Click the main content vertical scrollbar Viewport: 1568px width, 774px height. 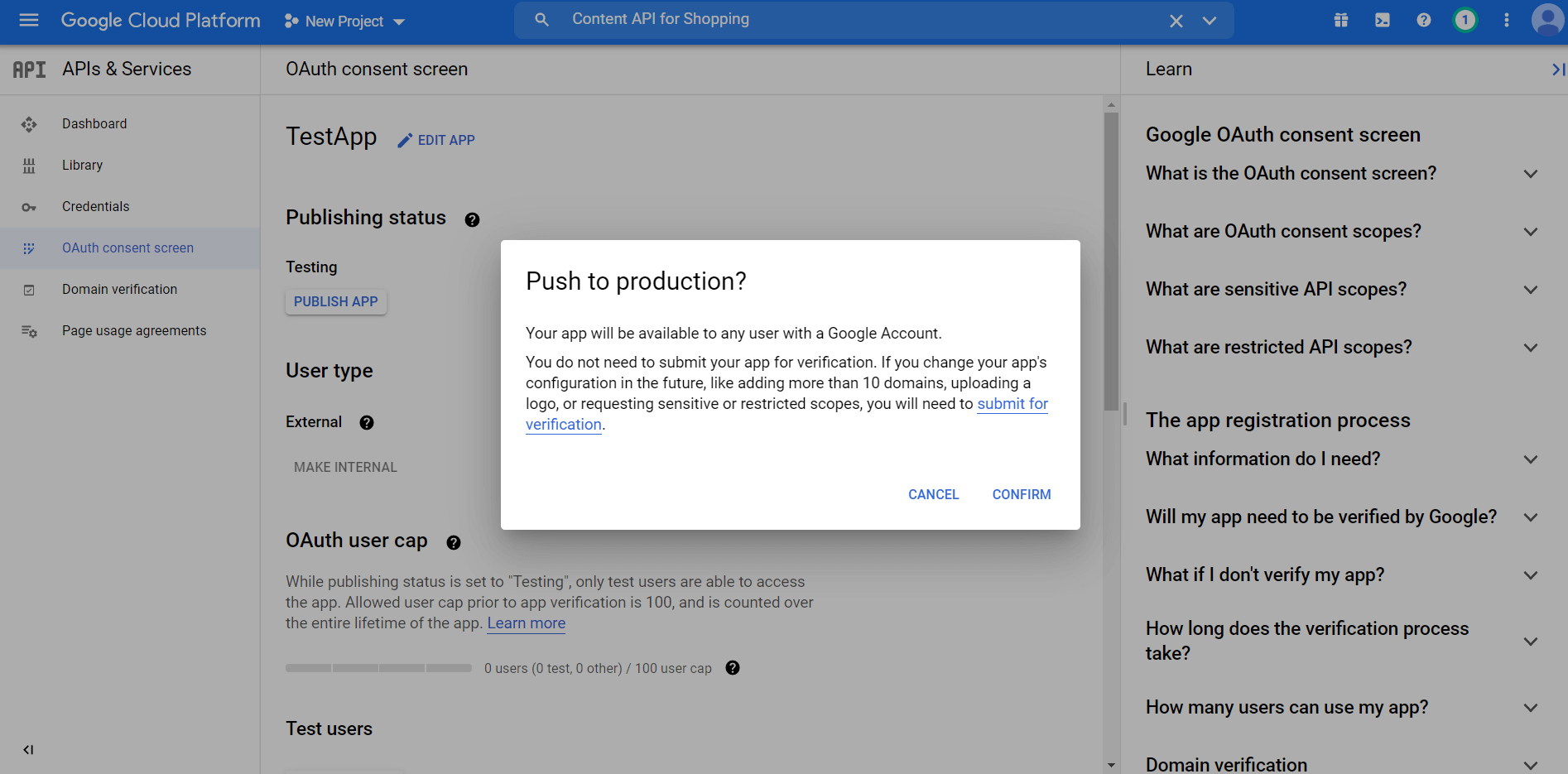(1111, 262)
